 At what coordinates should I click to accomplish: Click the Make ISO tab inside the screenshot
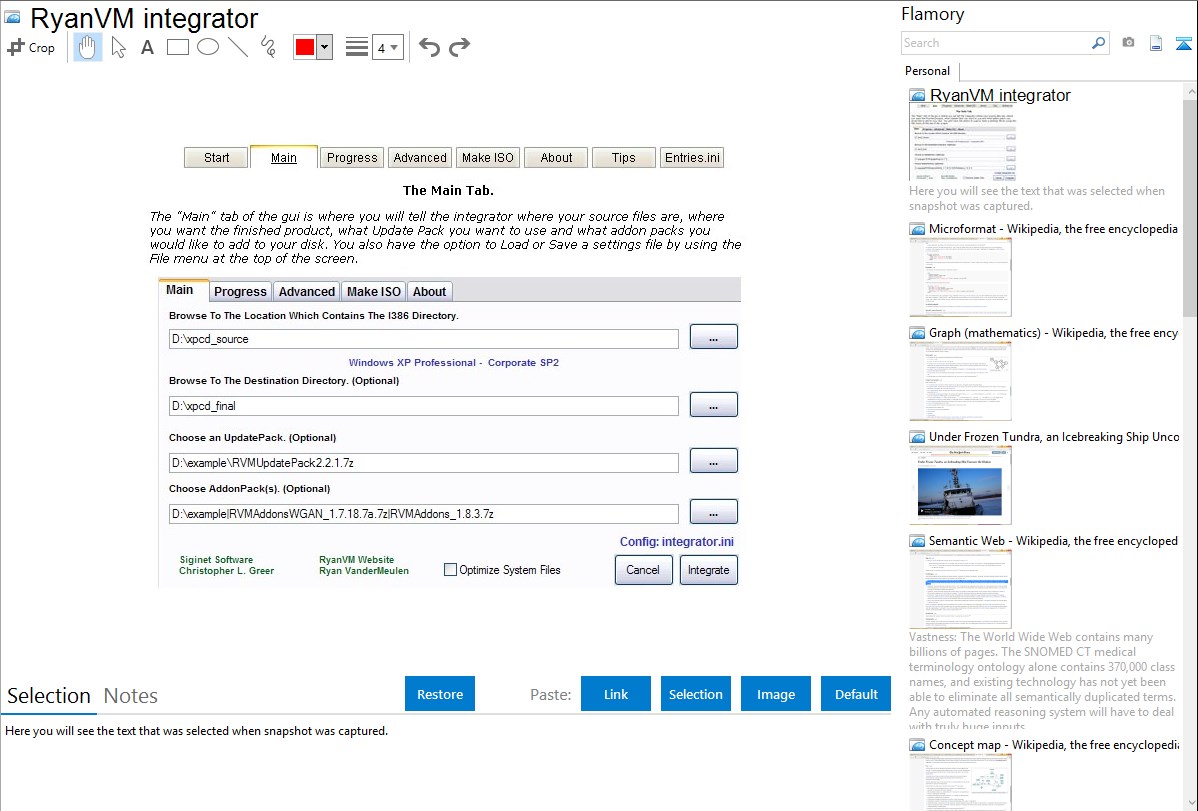point(374,291)
